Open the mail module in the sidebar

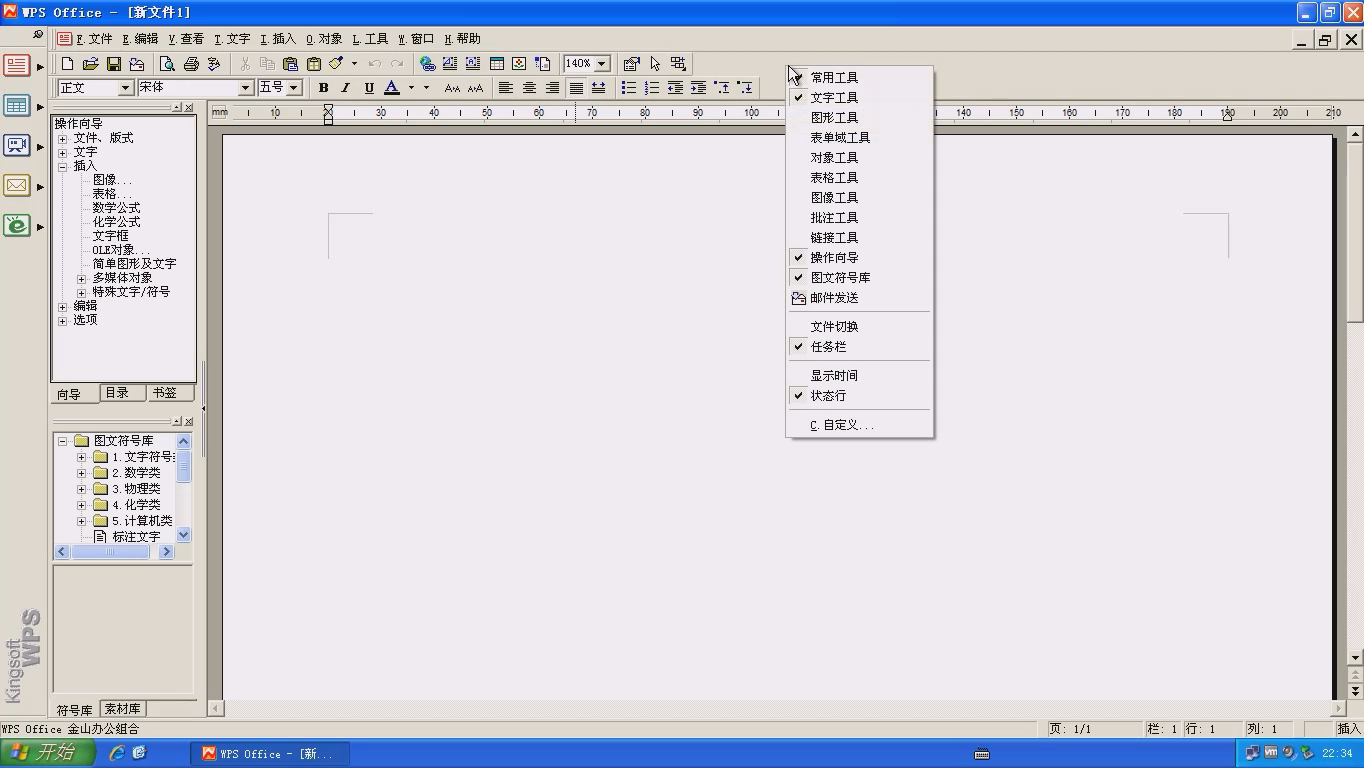coord(16,186)
